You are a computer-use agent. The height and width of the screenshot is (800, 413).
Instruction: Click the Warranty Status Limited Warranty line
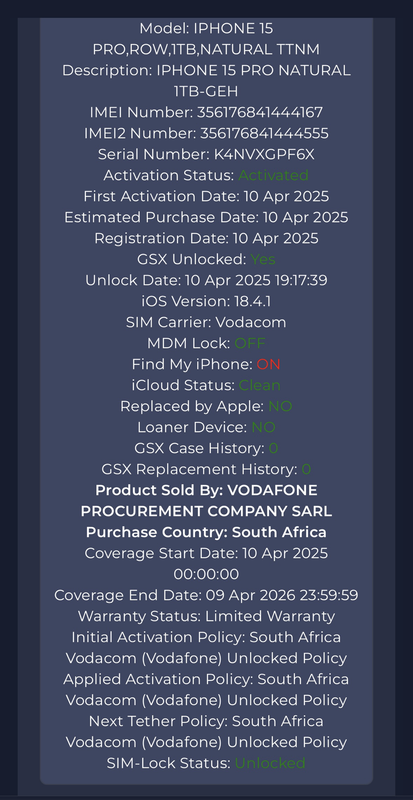pyautogui.click(x=206, y=616)
